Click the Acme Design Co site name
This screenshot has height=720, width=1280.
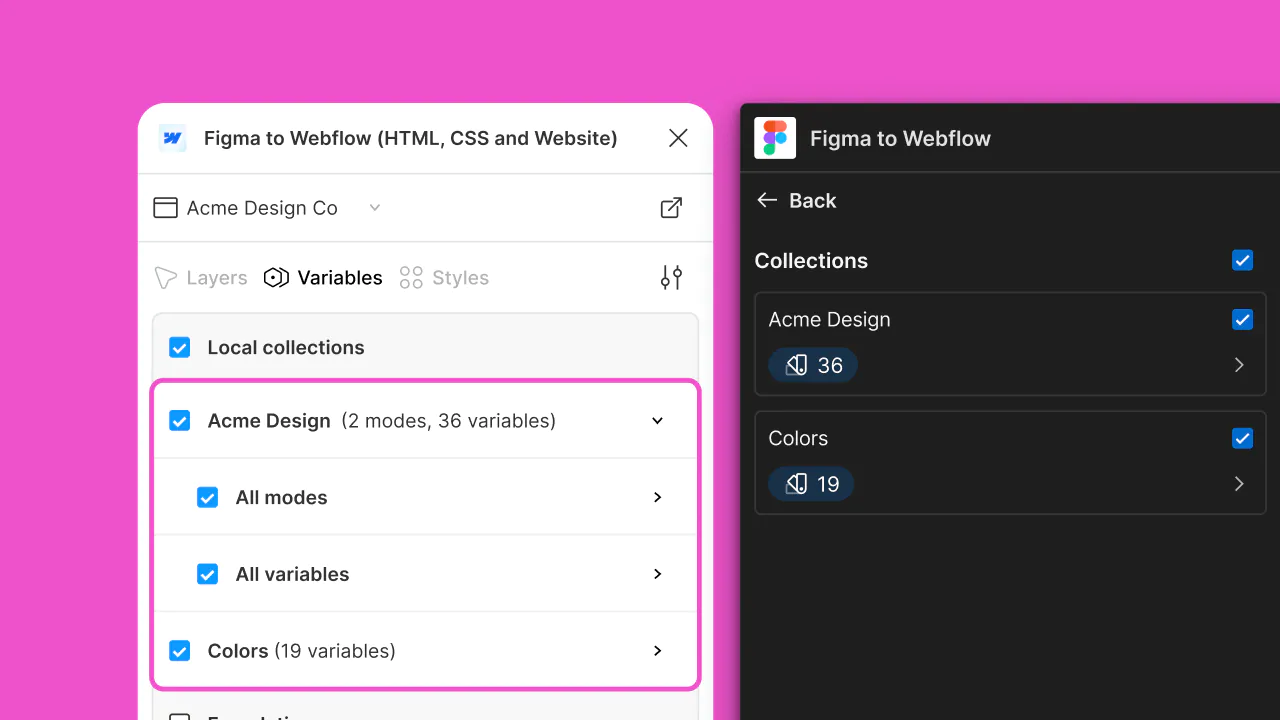pyautogui.click(x=262, y=208)
